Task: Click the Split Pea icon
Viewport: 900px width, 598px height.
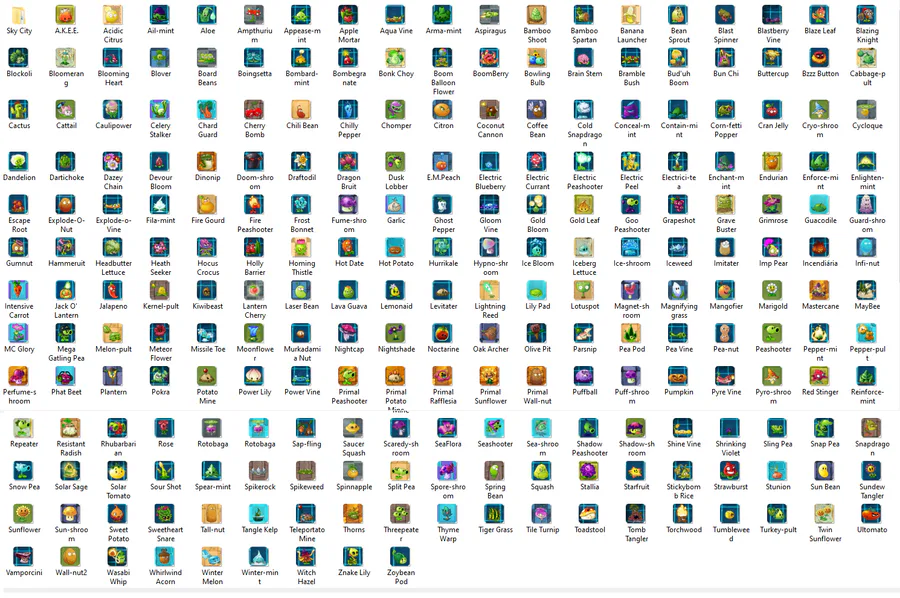Action: [401, 471]
